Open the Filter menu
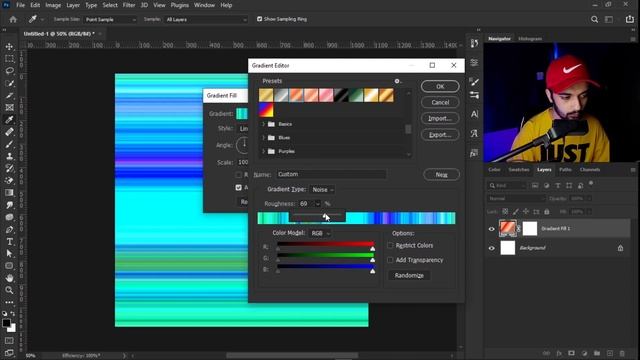Image resolution: width=640 pixels, height=360 pixels. tap(129, 5)
